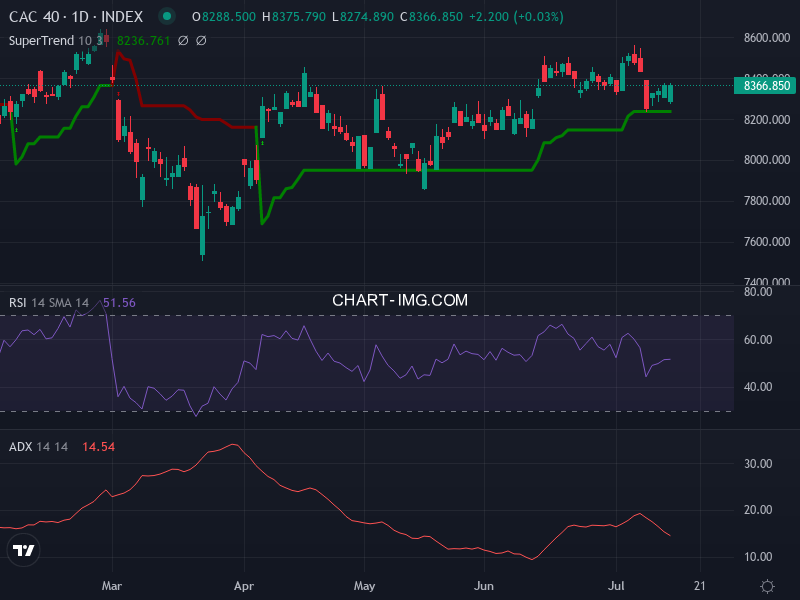Click the ADX value 14.54
The width and height of the screenshot is (800, 600).
[x=98, y=446]
